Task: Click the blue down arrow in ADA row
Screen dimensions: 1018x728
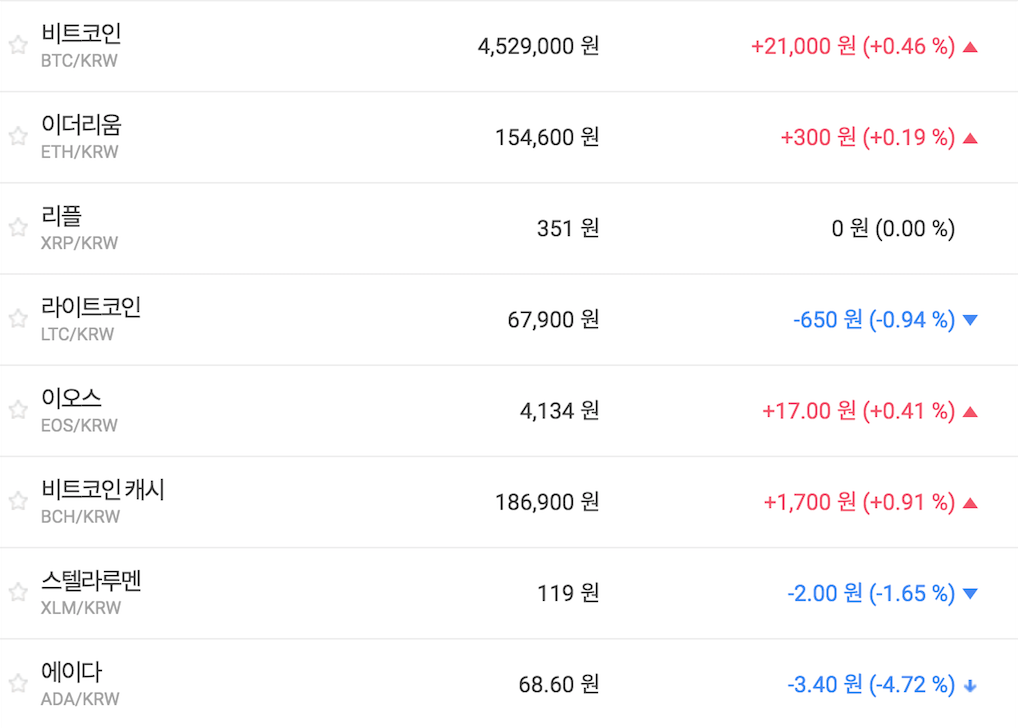Action: tap(969, 685)
